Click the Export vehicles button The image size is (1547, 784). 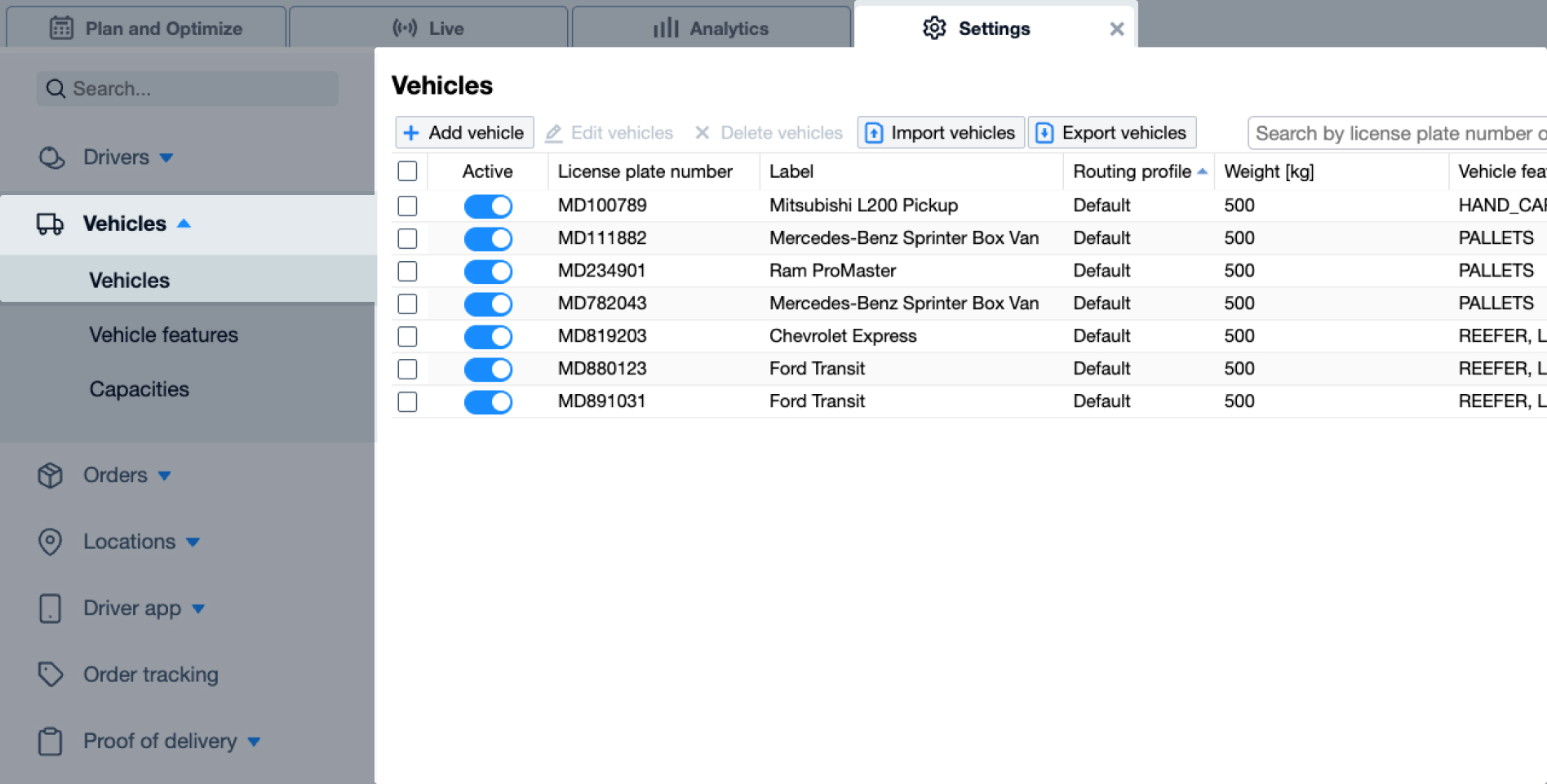tap(1112, 132)
